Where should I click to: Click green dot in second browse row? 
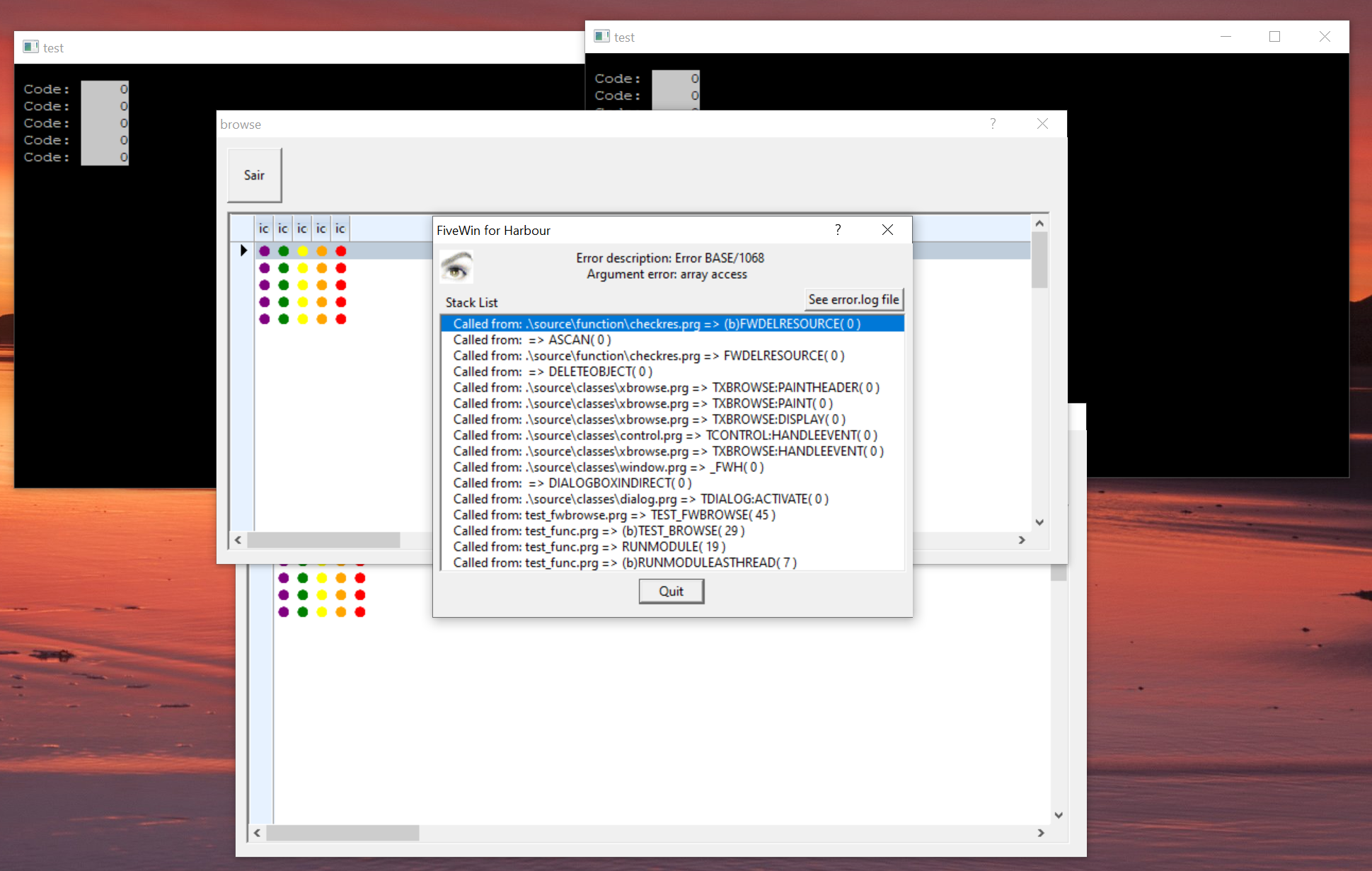(x=284, y=268)
